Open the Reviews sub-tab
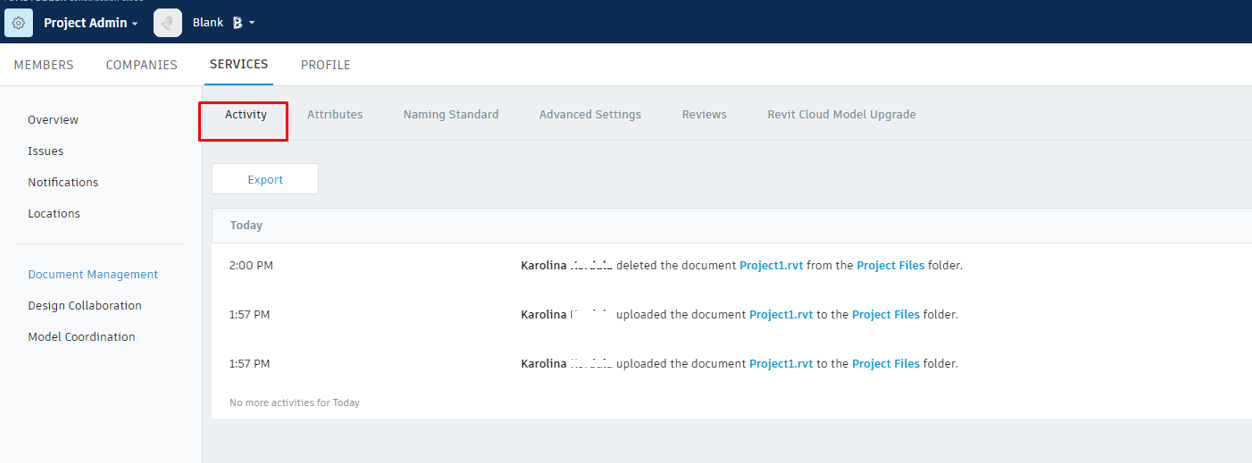This screenshot has width=1252, height=463. click(x=704, y=115)
